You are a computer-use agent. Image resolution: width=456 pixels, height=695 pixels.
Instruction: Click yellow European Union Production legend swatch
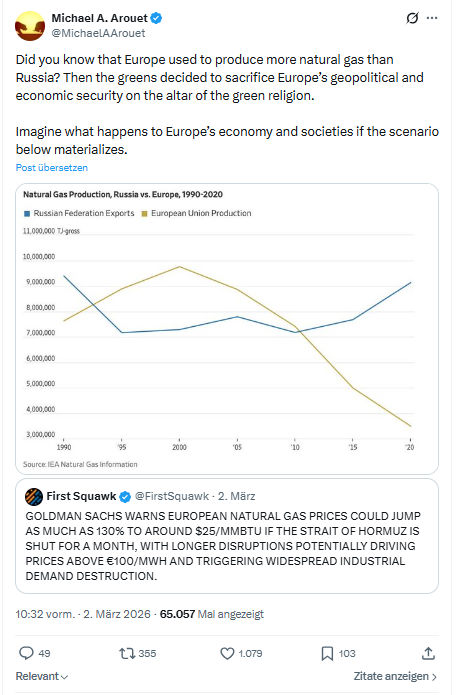pyautogui.click(x=144, y=214)
